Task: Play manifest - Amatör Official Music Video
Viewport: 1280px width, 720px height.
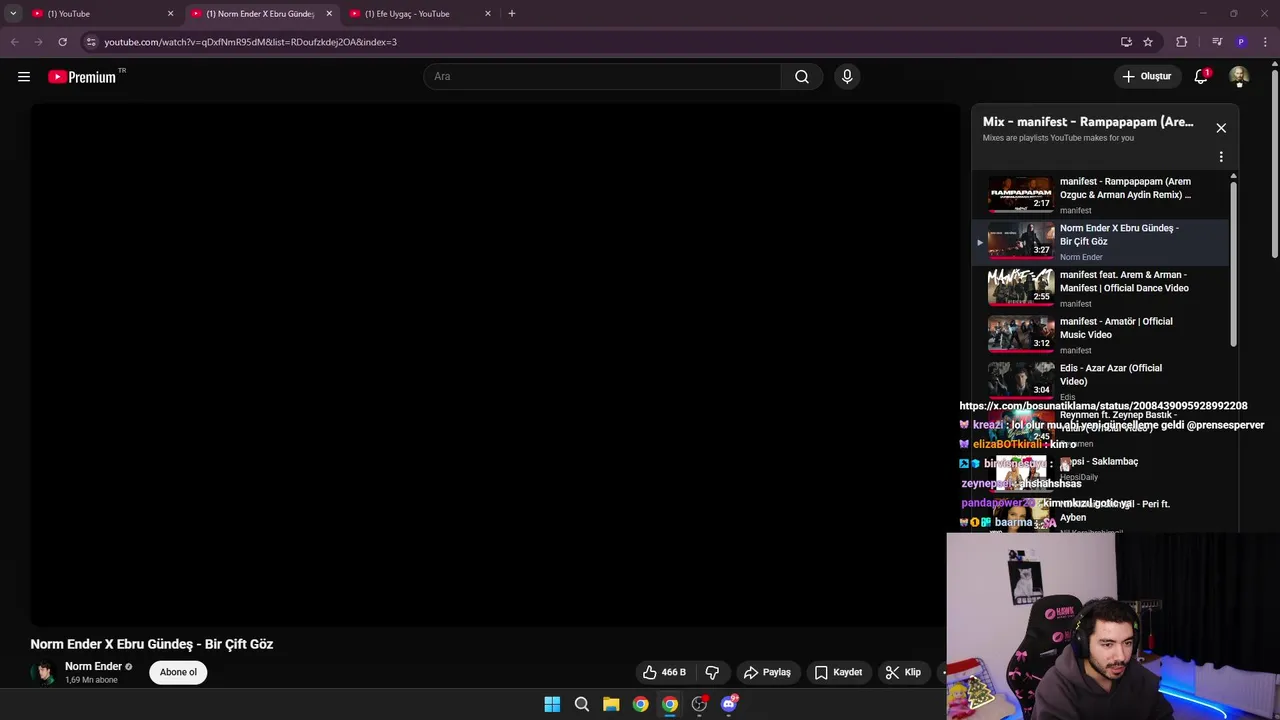Action: (x=1100, y=335)
